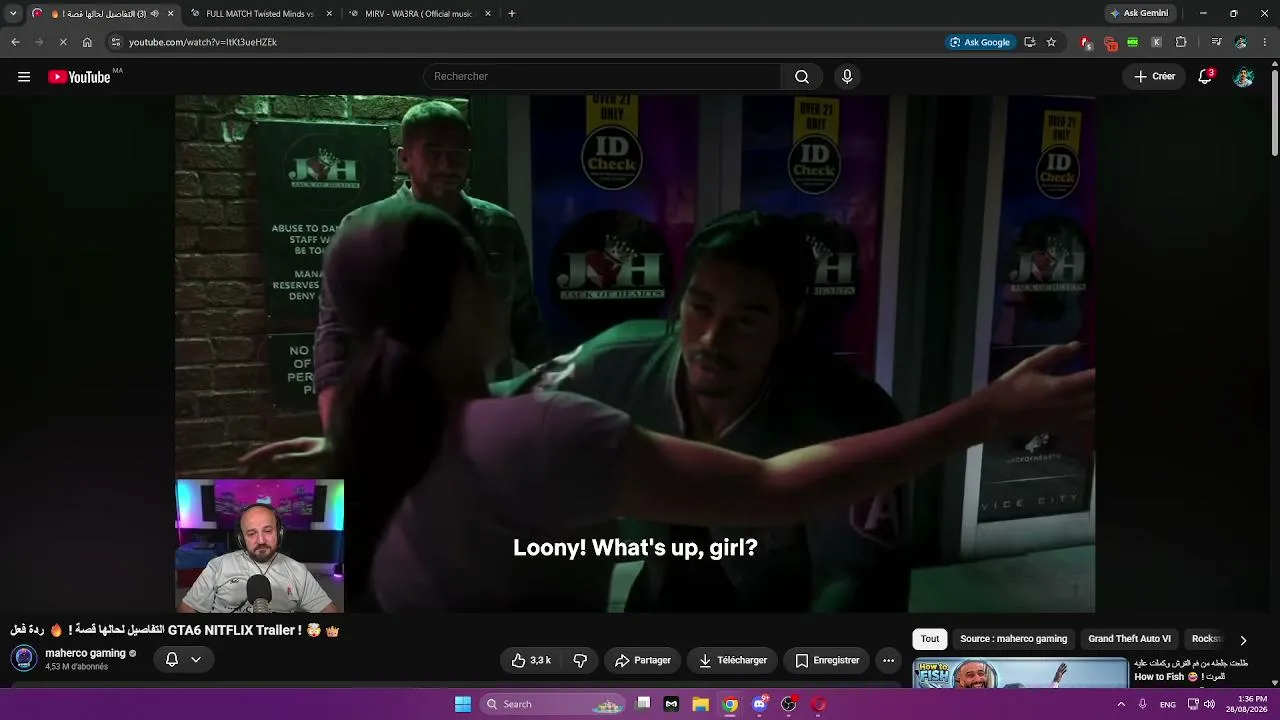Stop loading the page
1280x720 pixels.
coord(62,42)
